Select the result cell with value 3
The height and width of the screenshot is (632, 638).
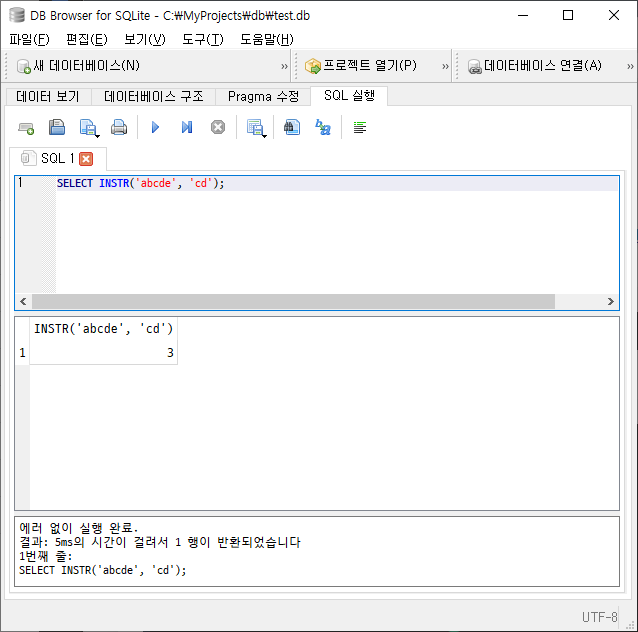click(x=103, y=352)
